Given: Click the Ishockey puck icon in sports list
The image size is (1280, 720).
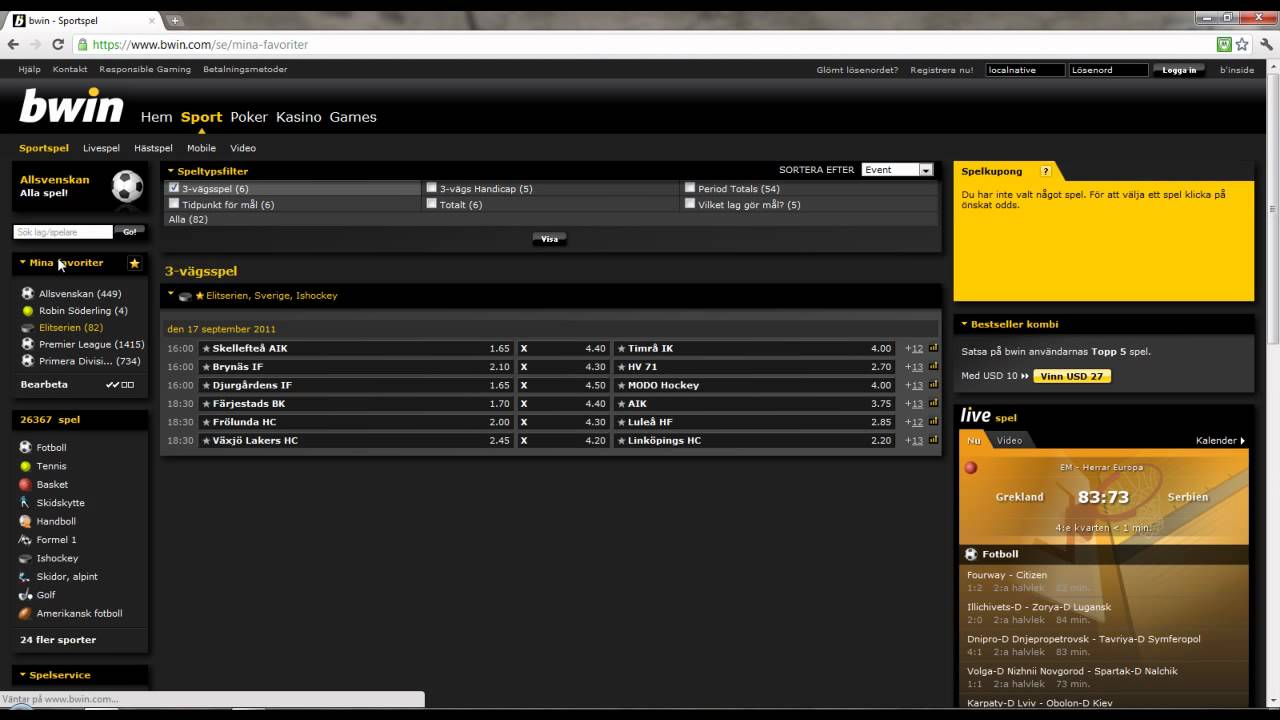Looking at the screenshot, I should (26, 558).
